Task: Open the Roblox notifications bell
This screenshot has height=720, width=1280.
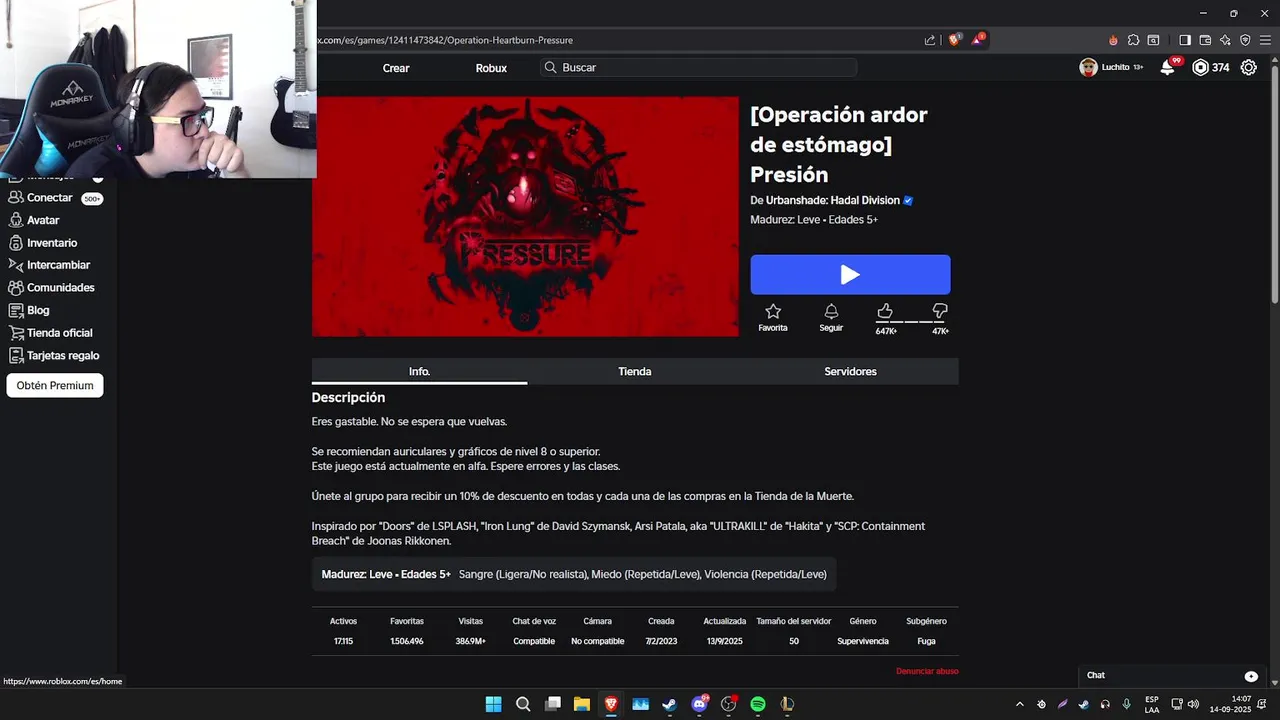Action: pyautogui.click(x=1168, y=67)
